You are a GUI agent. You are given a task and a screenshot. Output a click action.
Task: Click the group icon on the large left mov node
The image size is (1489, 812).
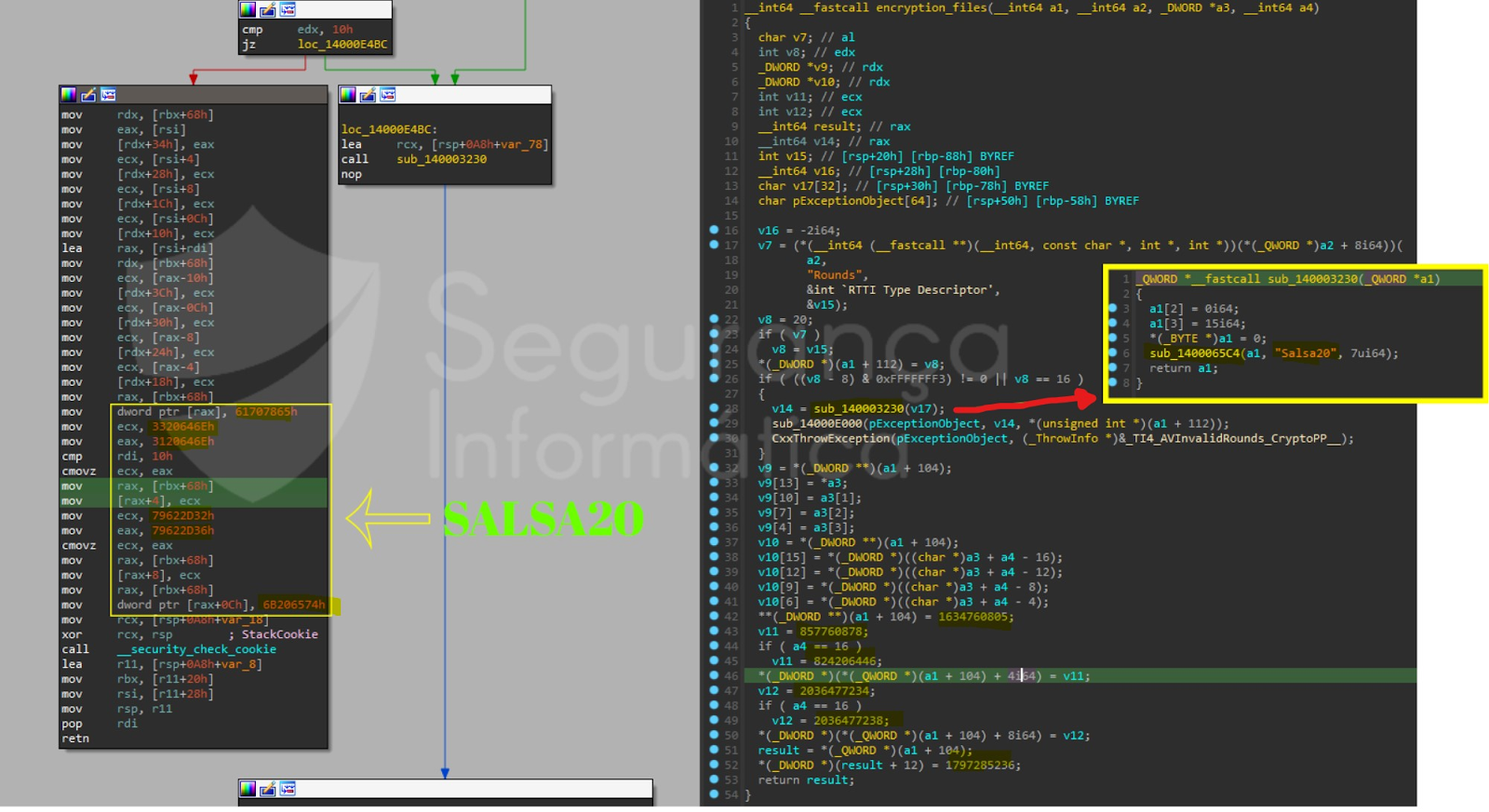point(109,95)
